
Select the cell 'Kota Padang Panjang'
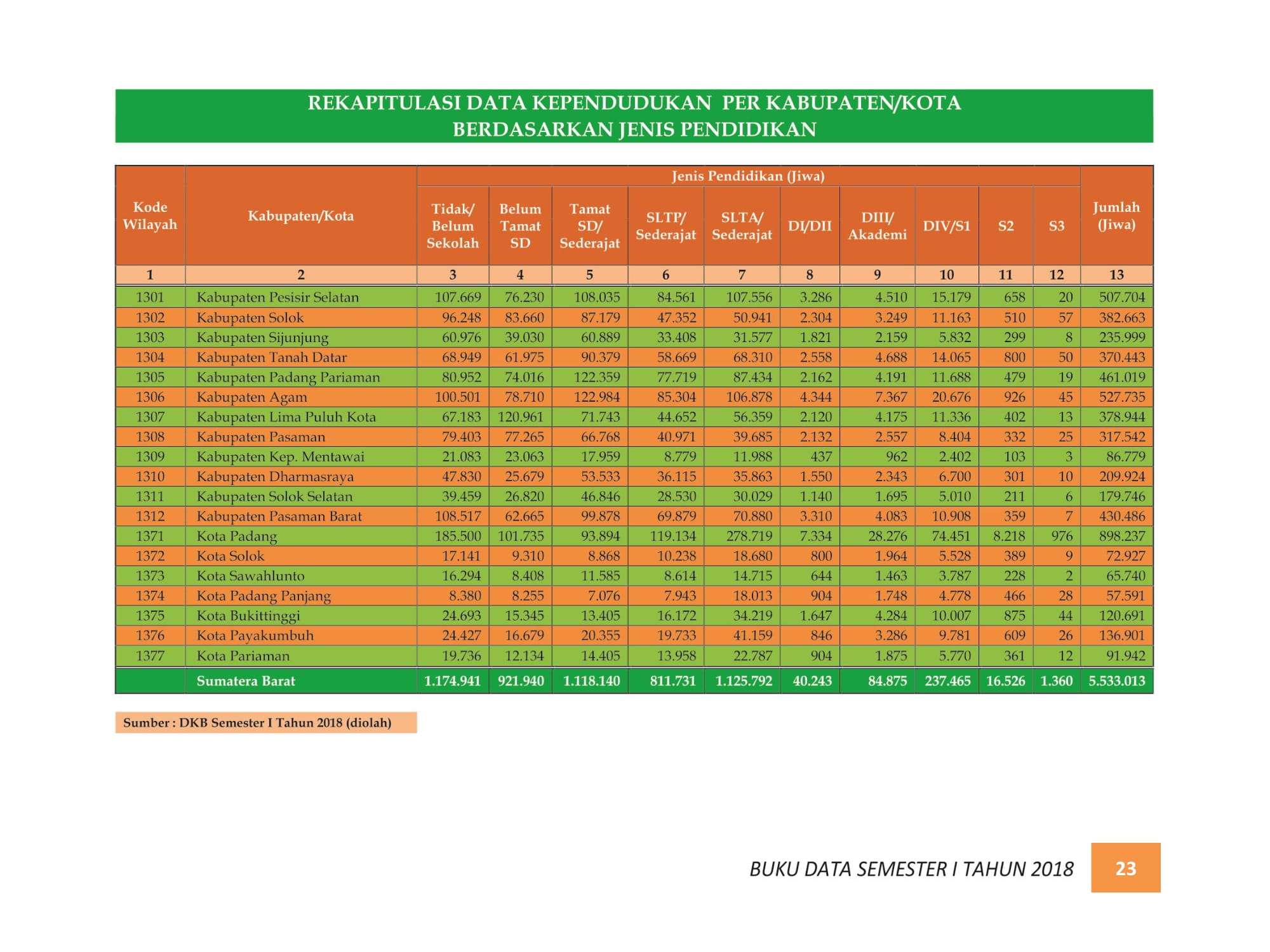point(300,595)
